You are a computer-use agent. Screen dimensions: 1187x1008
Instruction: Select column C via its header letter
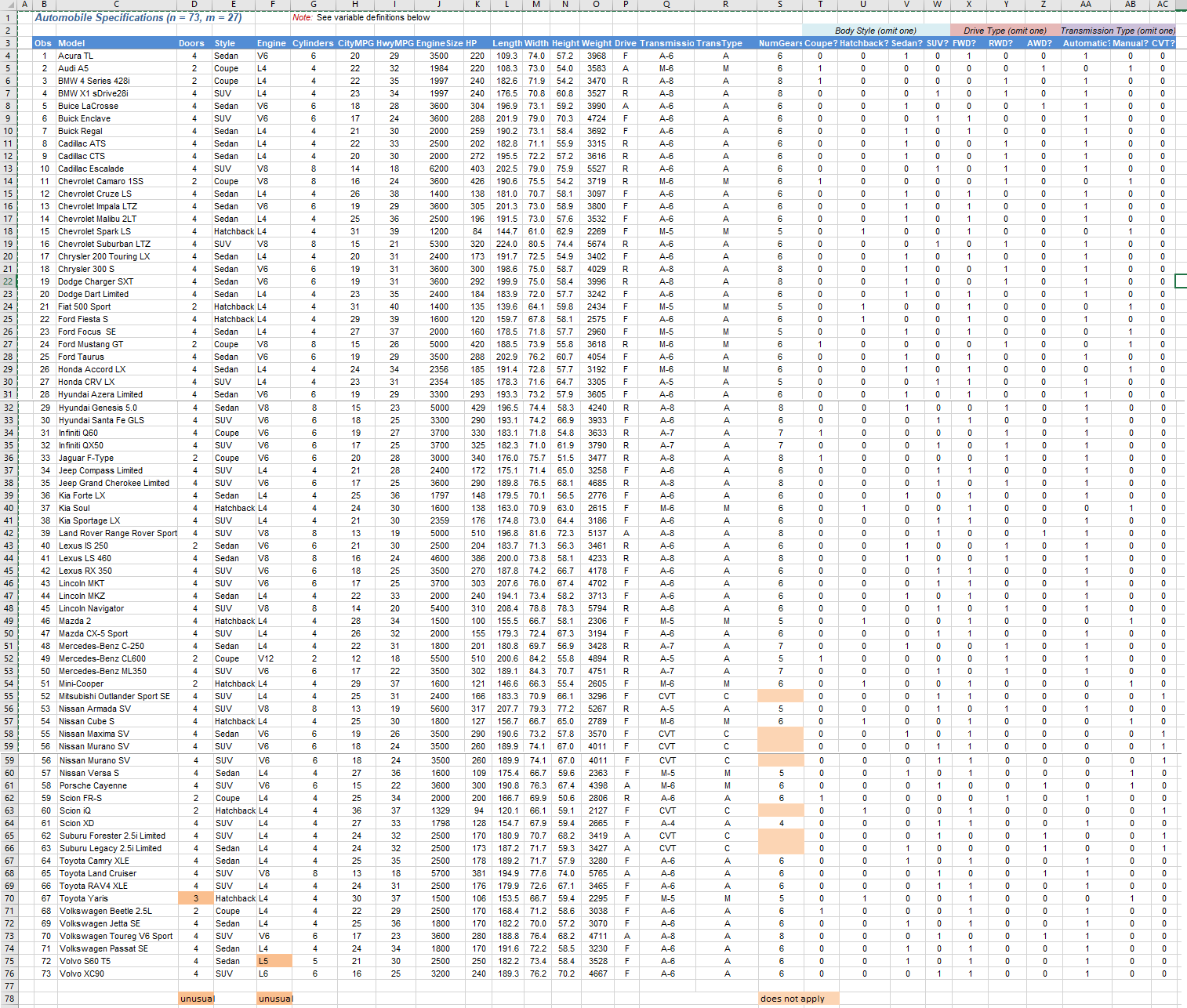point(117,5)
